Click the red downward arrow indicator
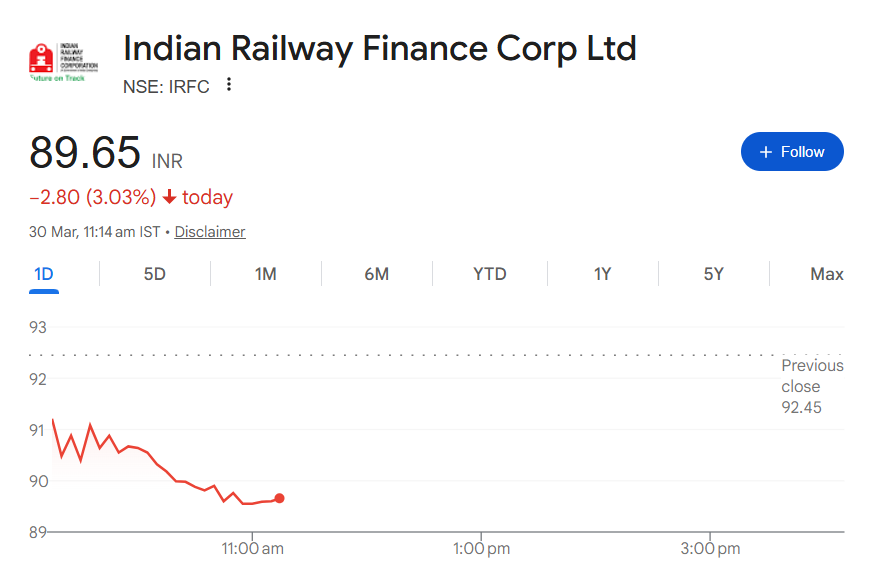Screen dimensions: 889x582 [x=168, y=197]
